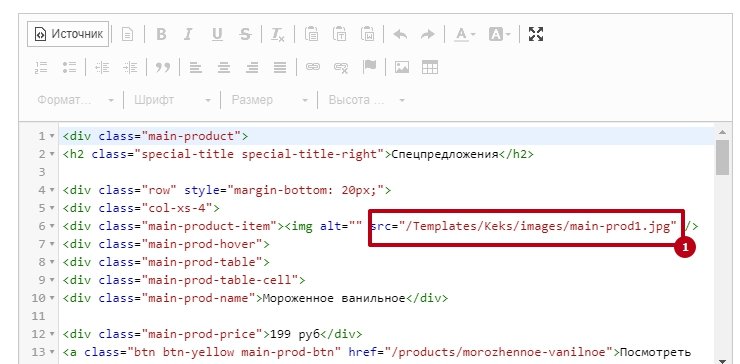Viewport: 740px width, 364px height.
Task: Click the Insert Image icon
Action: [x=402, y=68]
